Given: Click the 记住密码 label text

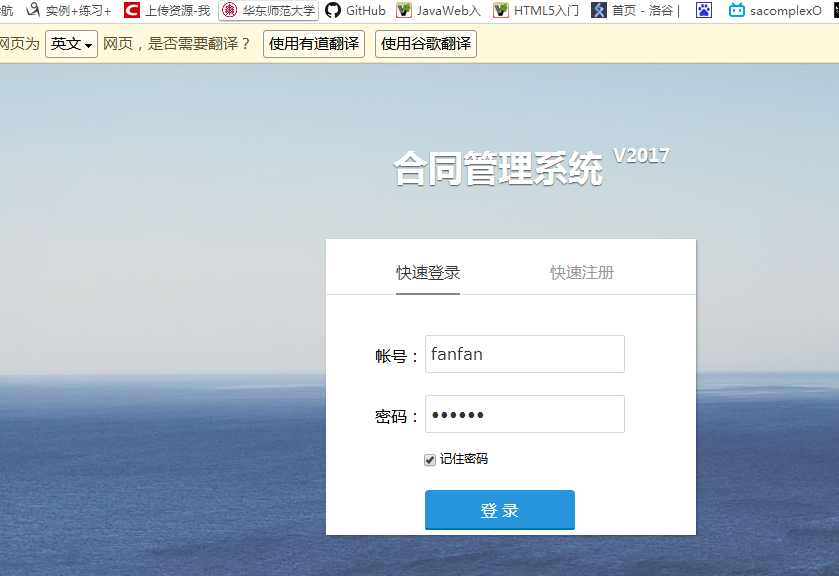Looking at the screenshot, I should 464,459.
